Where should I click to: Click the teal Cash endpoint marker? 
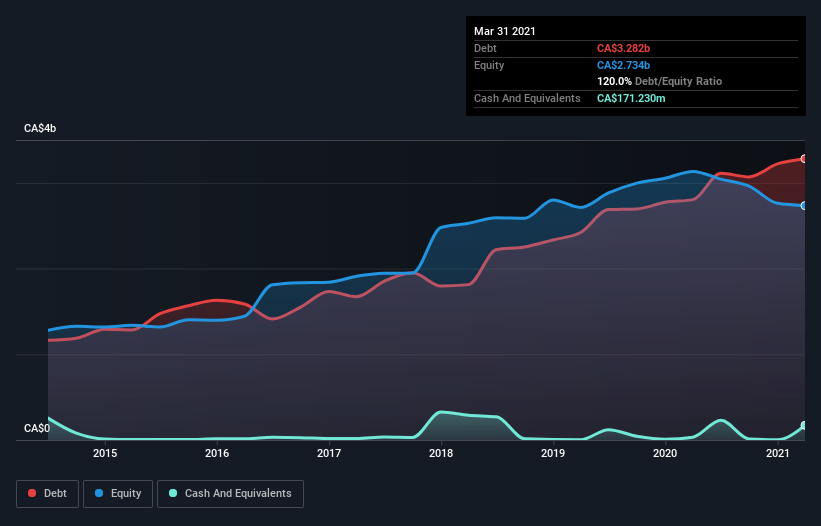(804, 426)
